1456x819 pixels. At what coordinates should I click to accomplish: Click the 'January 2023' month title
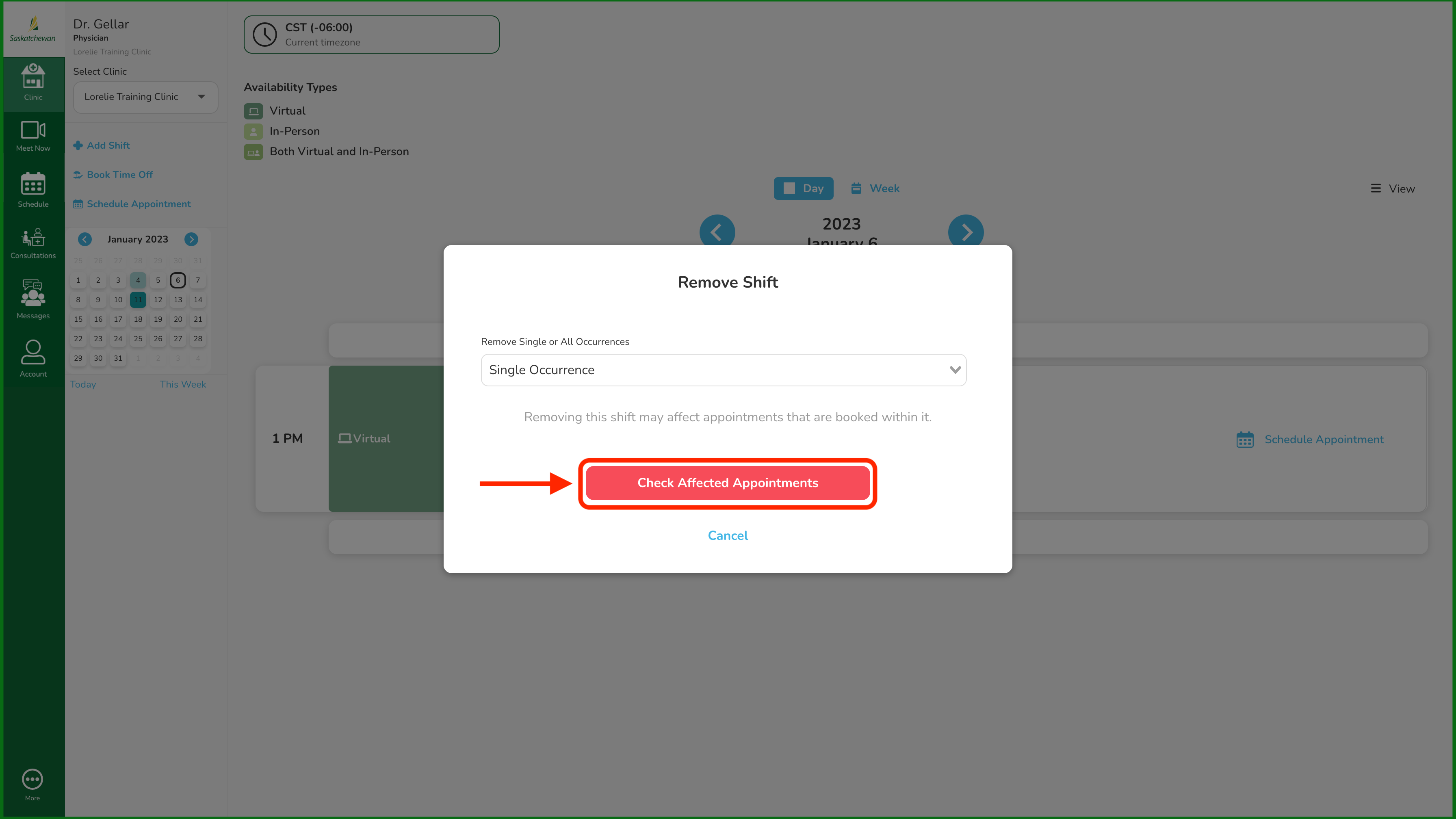click(137, 239)
